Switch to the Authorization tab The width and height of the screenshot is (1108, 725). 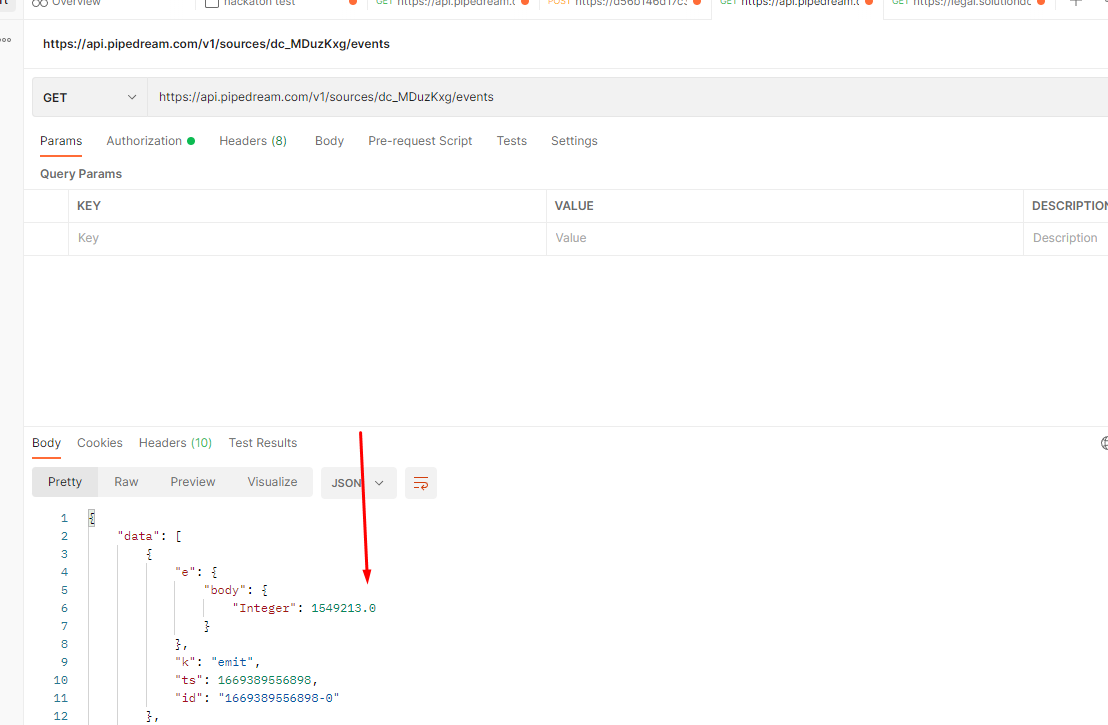point(151,141)
